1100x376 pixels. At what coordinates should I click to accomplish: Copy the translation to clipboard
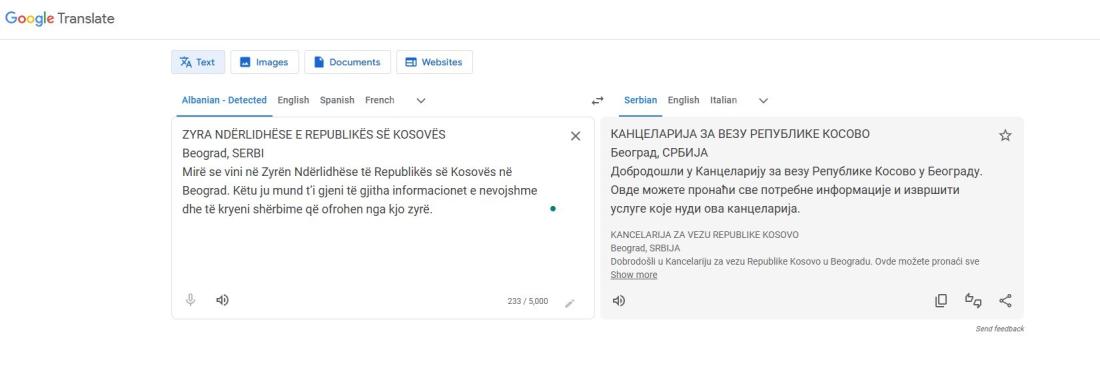click(x=941, y=301)
